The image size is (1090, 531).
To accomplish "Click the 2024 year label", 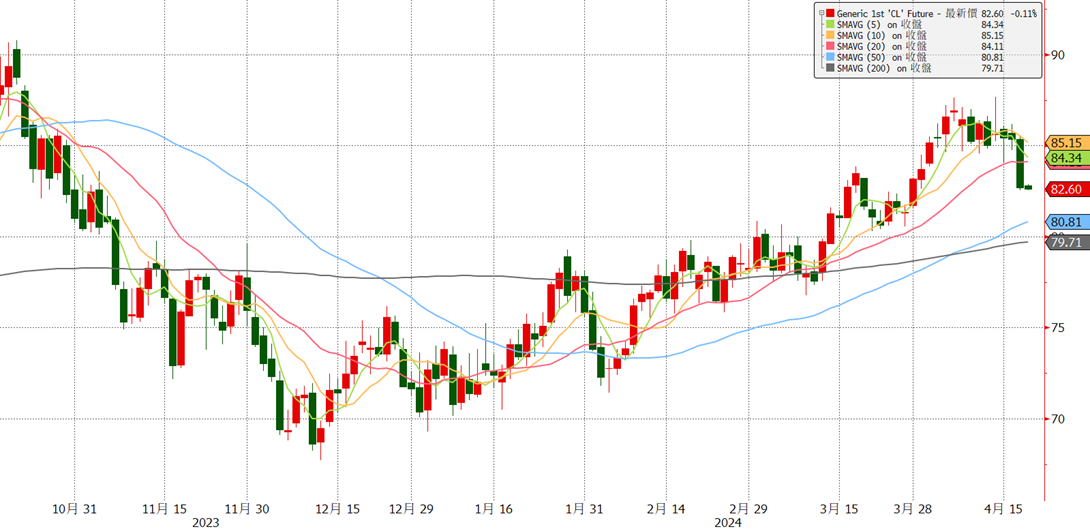I will click(729, 523).
